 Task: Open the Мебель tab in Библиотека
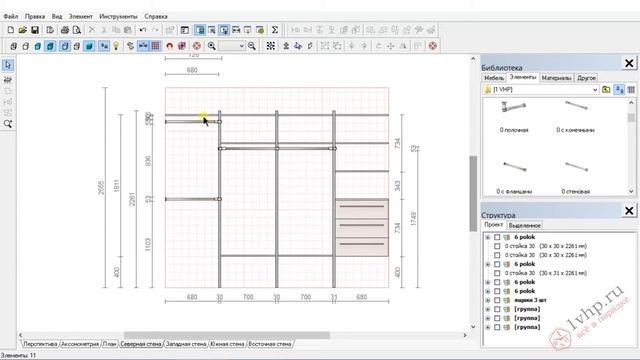click(494, 78)
